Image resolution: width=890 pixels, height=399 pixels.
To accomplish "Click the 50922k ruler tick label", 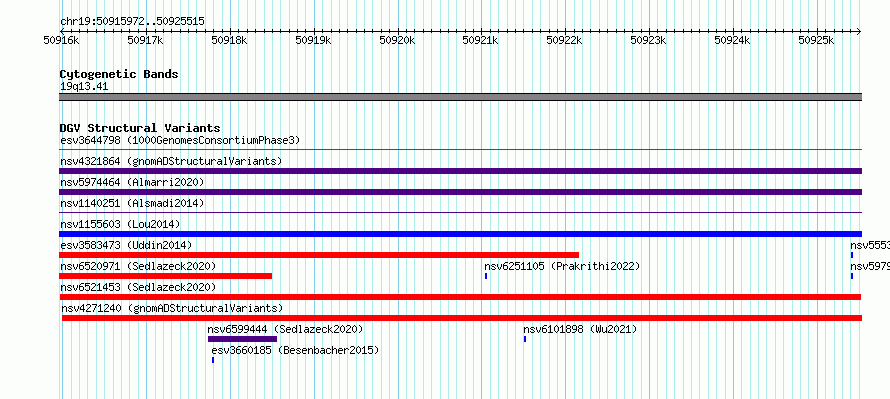I will [x=564, y=40].
